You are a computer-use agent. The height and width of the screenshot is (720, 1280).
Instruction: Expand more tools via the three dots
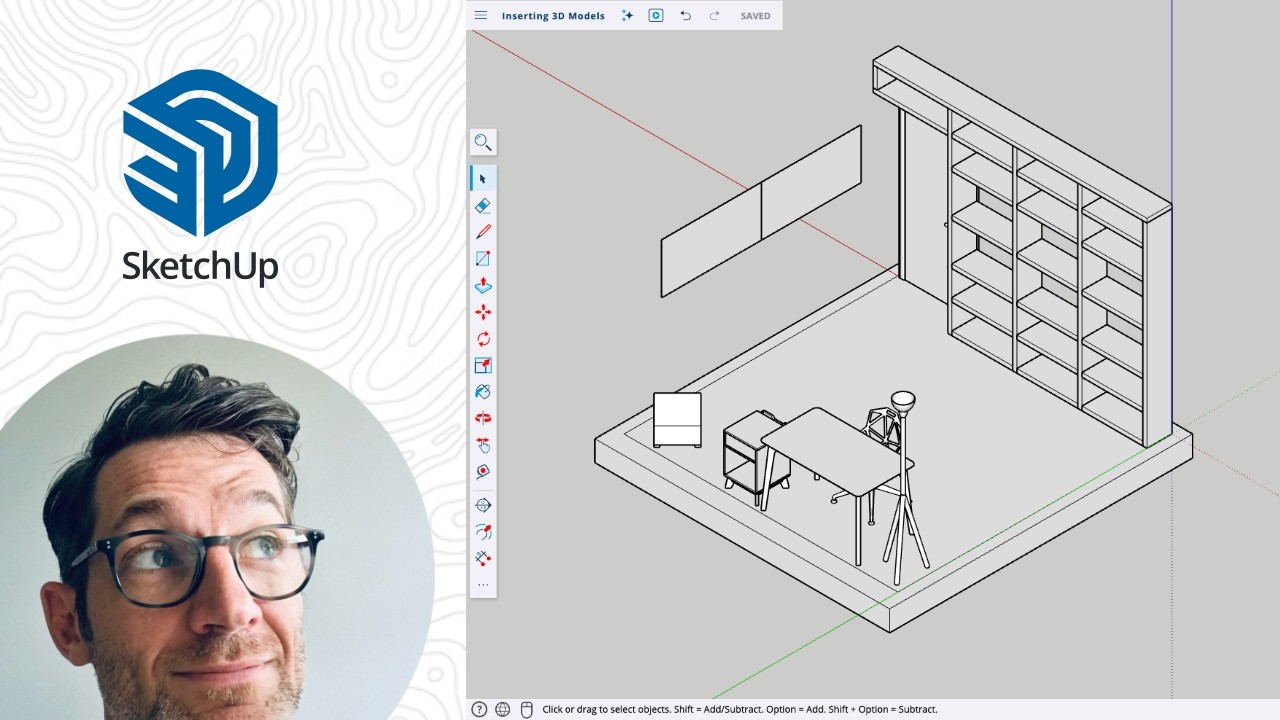(483, 585)
